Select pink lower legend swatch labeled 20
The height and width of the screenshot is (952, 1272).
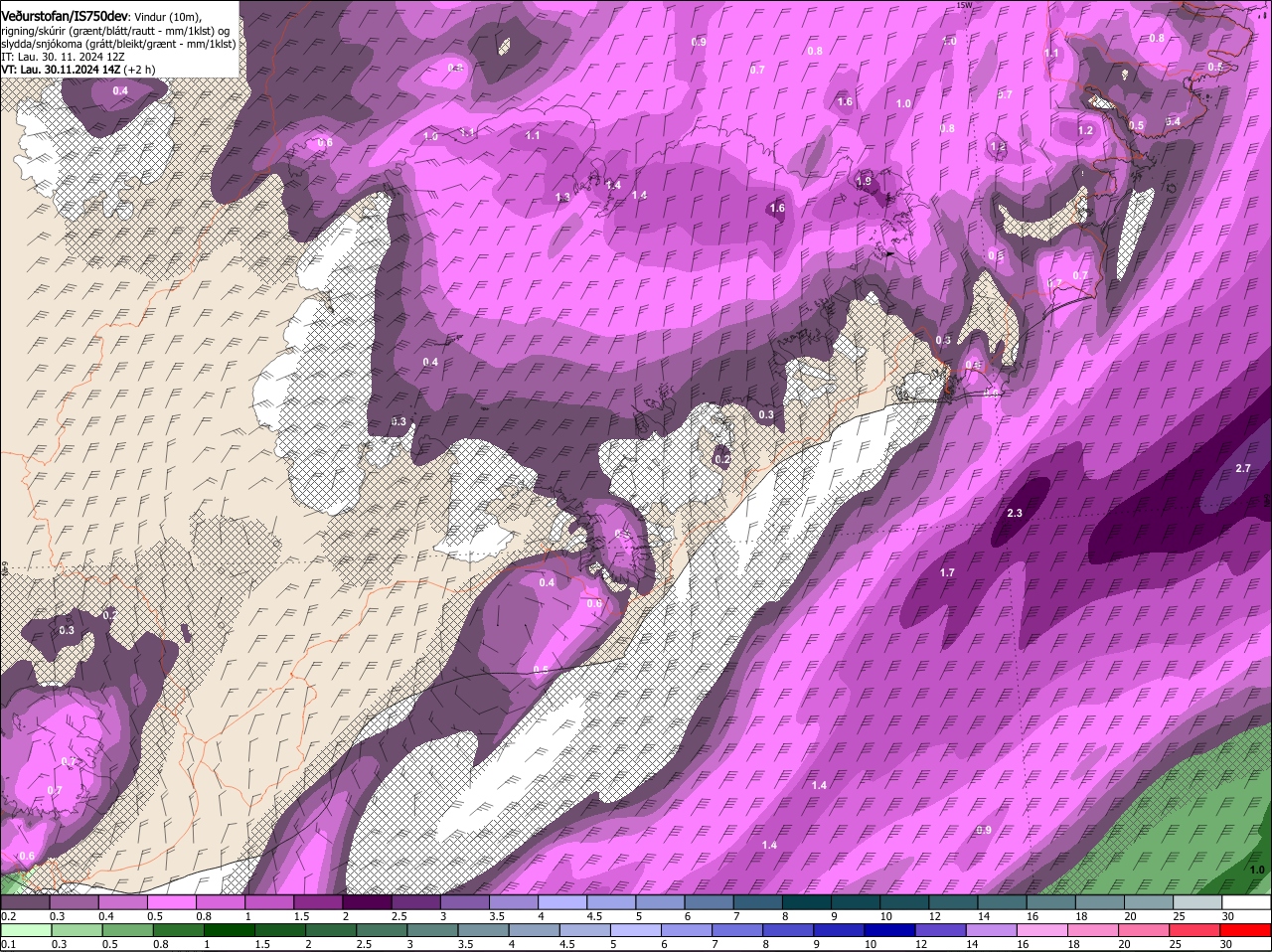coord(1144,930)
